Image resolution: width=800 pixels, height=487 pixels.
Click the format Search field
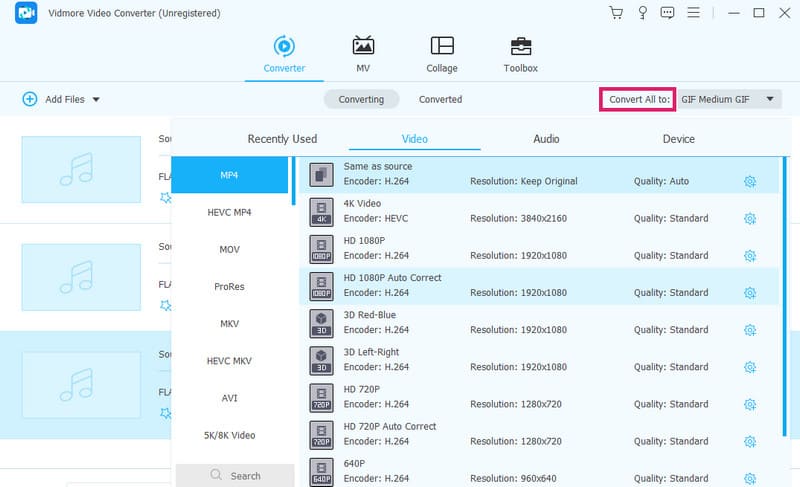point(236,476)
